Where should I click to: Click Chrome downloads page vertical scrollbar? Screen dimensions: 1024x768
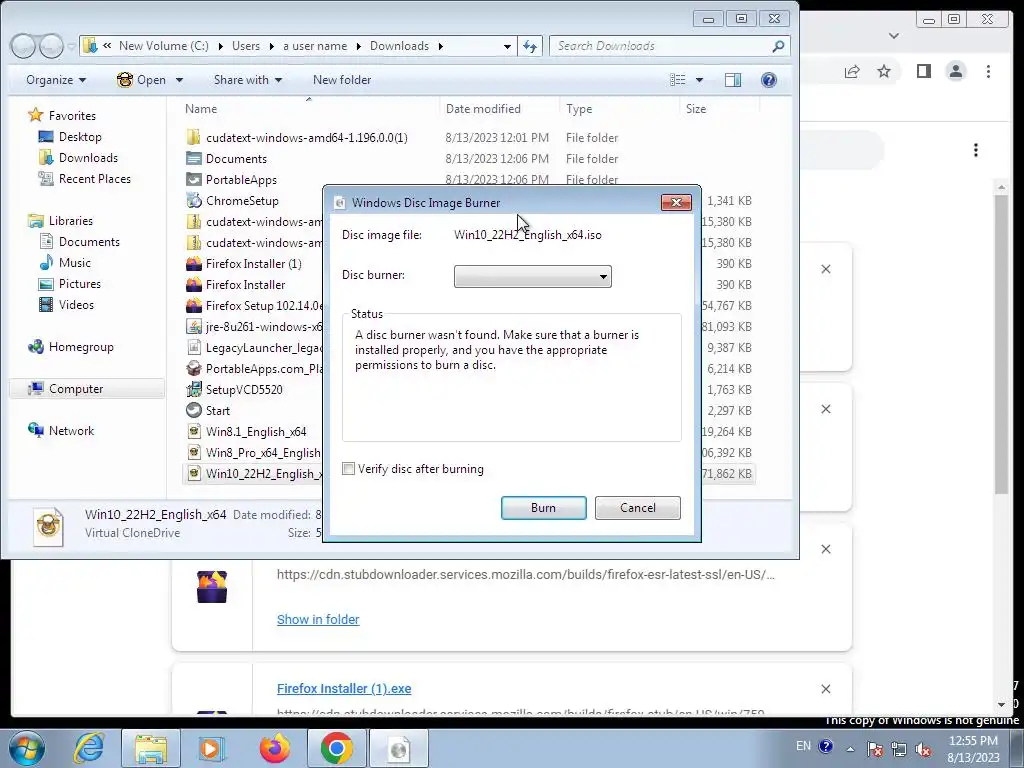pos(1002,343)
